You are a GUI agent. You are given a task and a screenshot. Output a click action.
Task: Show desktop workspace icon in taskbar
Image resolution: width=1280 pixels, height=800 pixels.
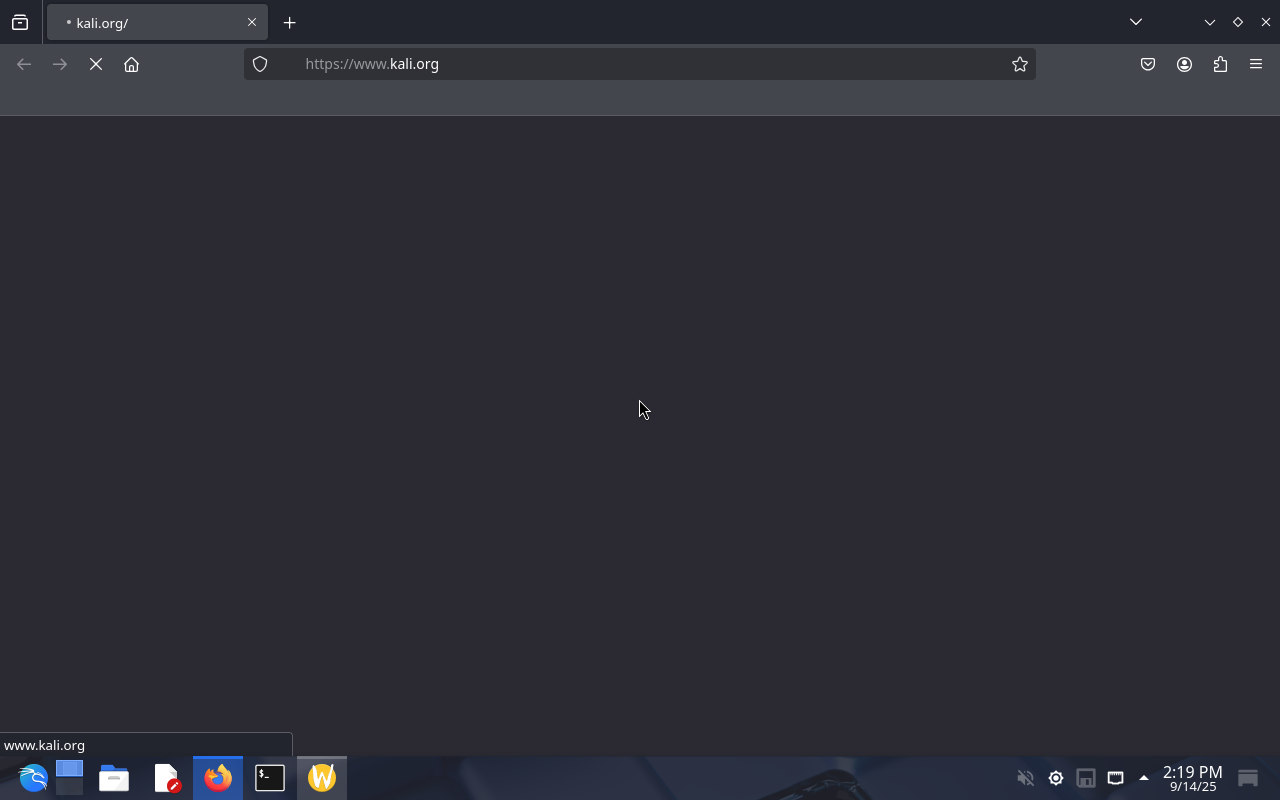(69, 777)
